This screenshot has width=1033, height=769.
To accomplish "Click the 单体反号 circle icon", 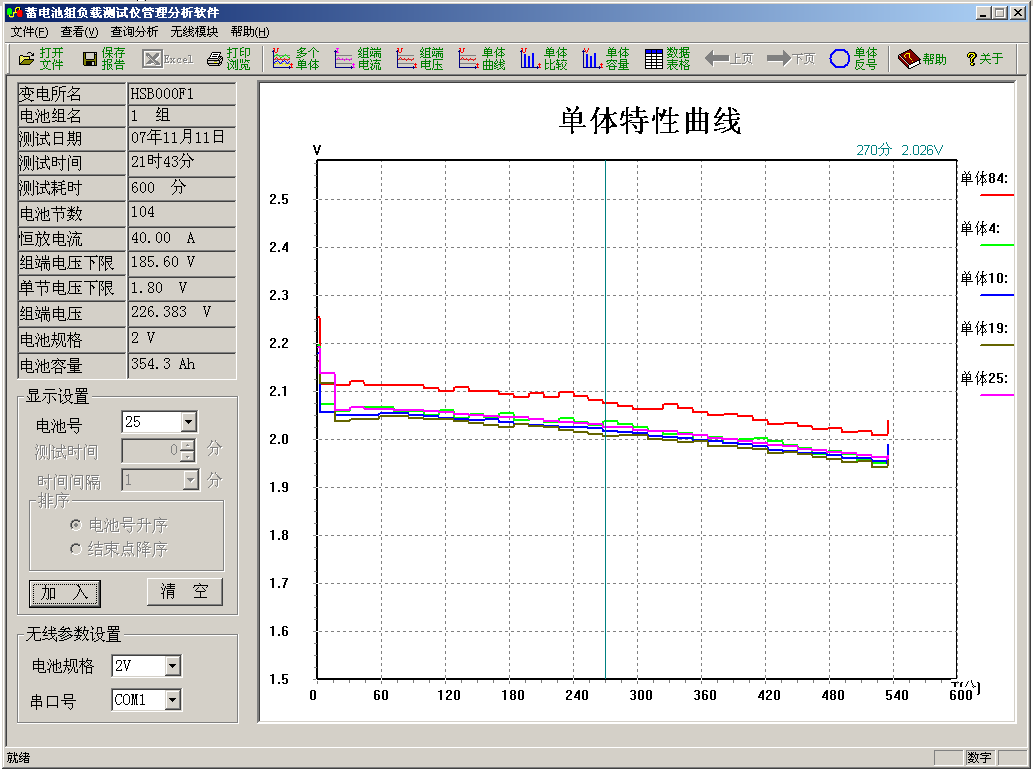I will click(853, 59).
